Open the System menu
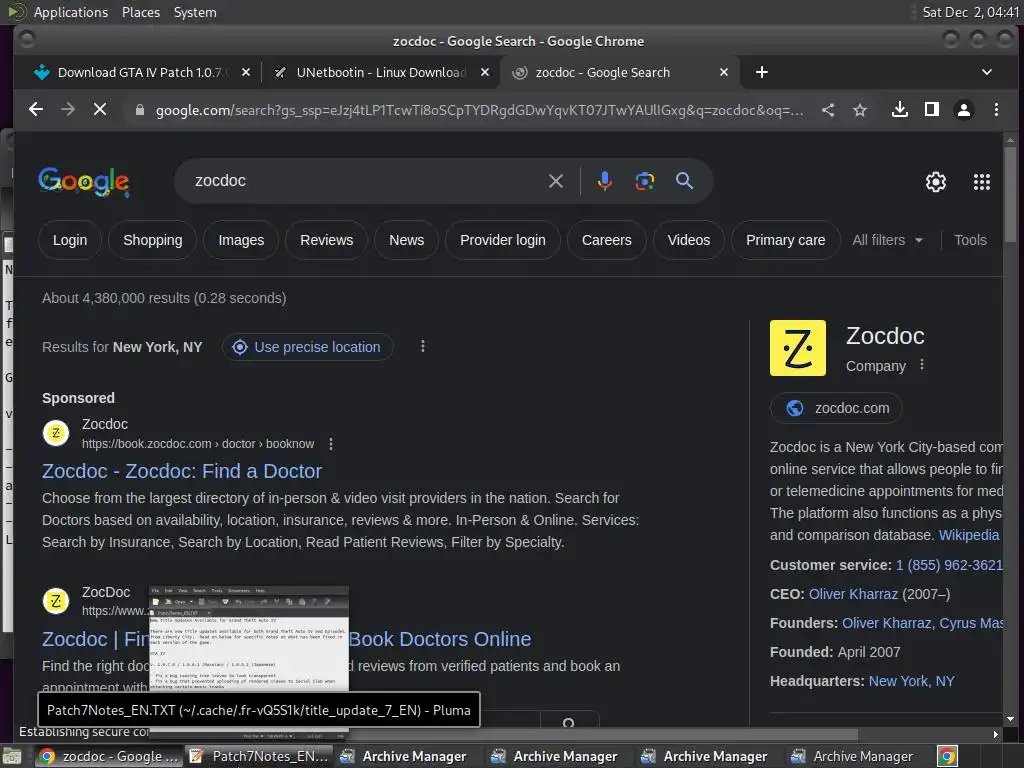Image resolution: width=1024 pixels, height=768 pixels. (195, 12)
